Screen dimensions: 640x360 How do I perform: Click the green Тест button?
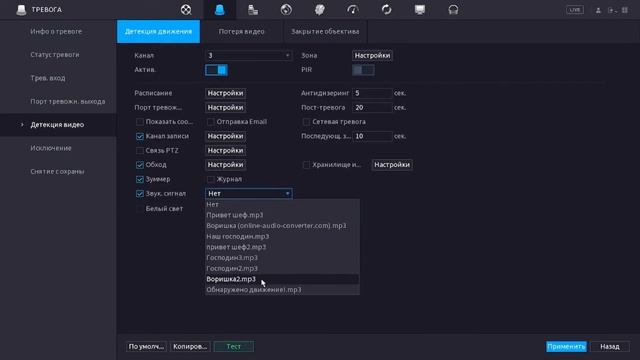pos(234,347)
